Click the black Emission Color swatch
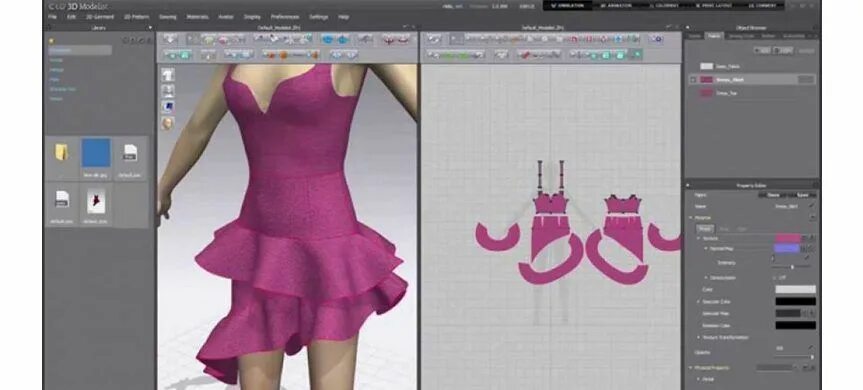 pos(795,325)
